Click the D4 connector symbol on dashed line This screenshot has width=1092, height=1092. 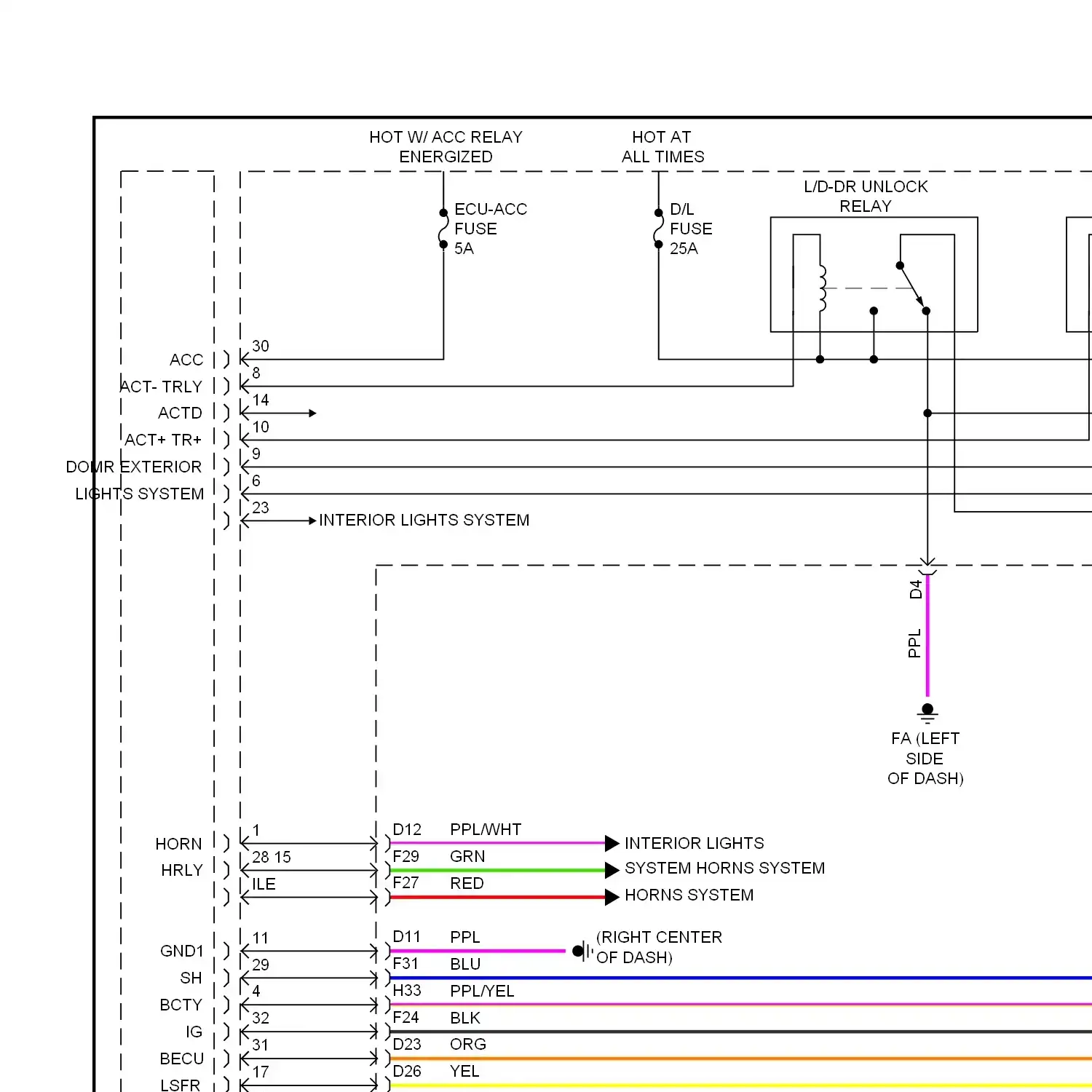[927, 566]
